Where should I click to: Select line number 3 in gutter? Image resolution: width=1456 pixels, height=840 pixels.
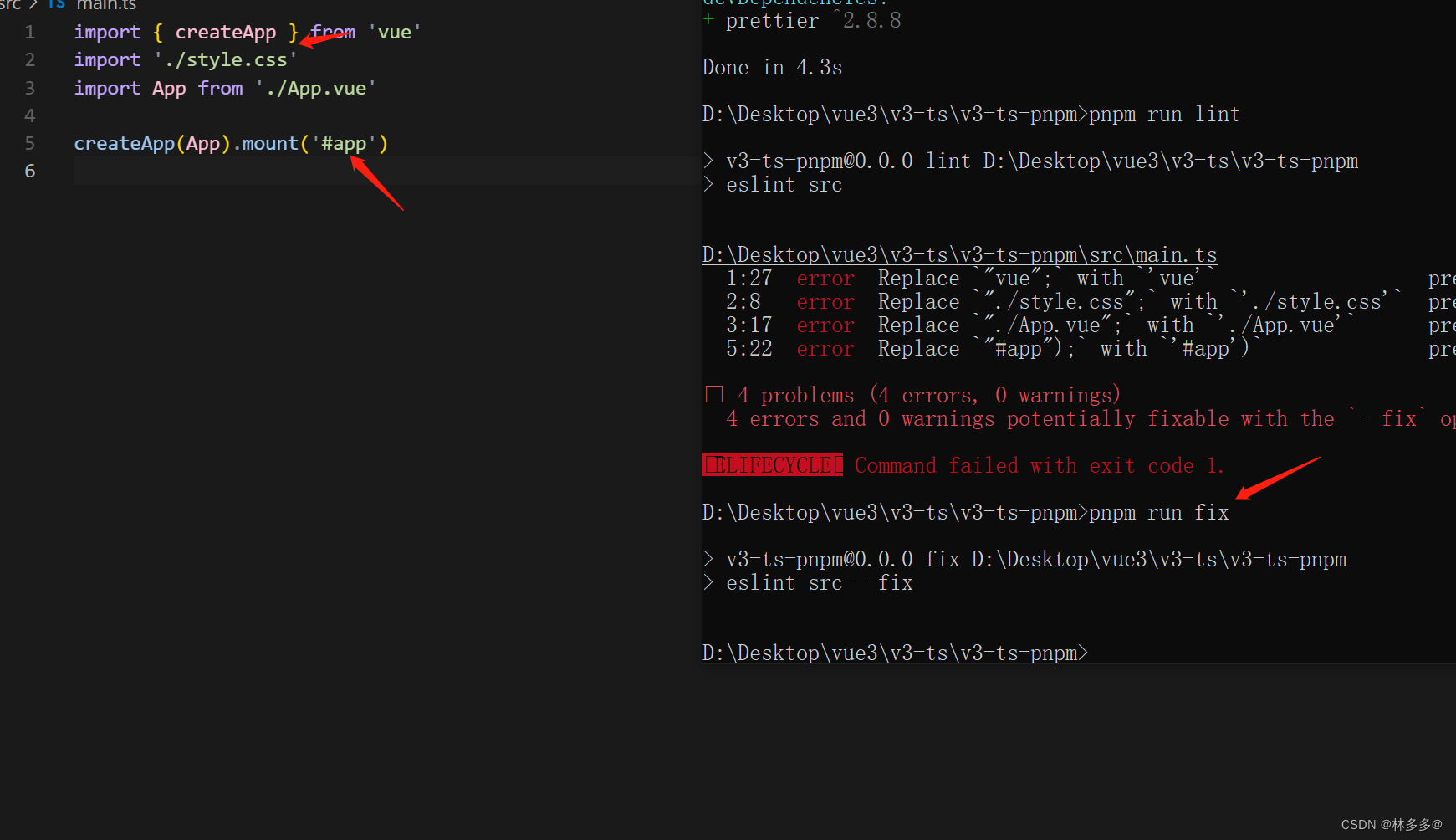click(x=30, y=88)
